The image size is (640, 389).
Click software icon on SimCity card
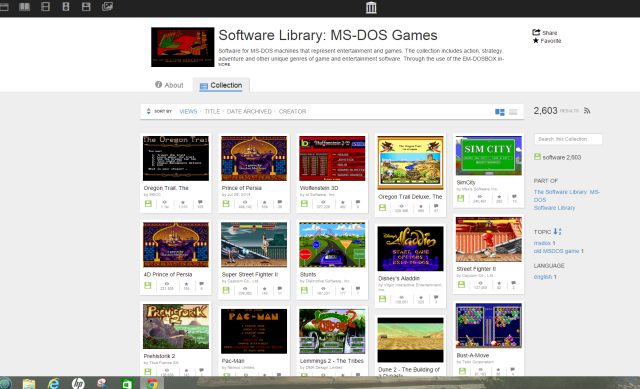click(x=461, y=198)
